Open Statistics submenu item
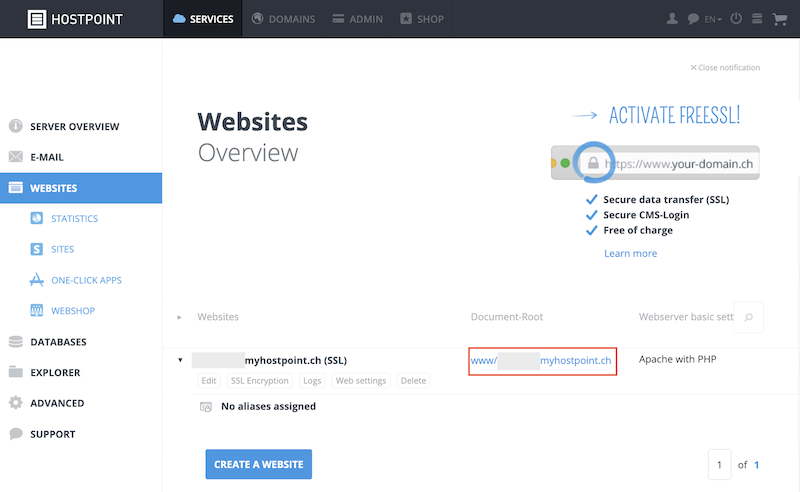The image size is (800, 492). 74,218
